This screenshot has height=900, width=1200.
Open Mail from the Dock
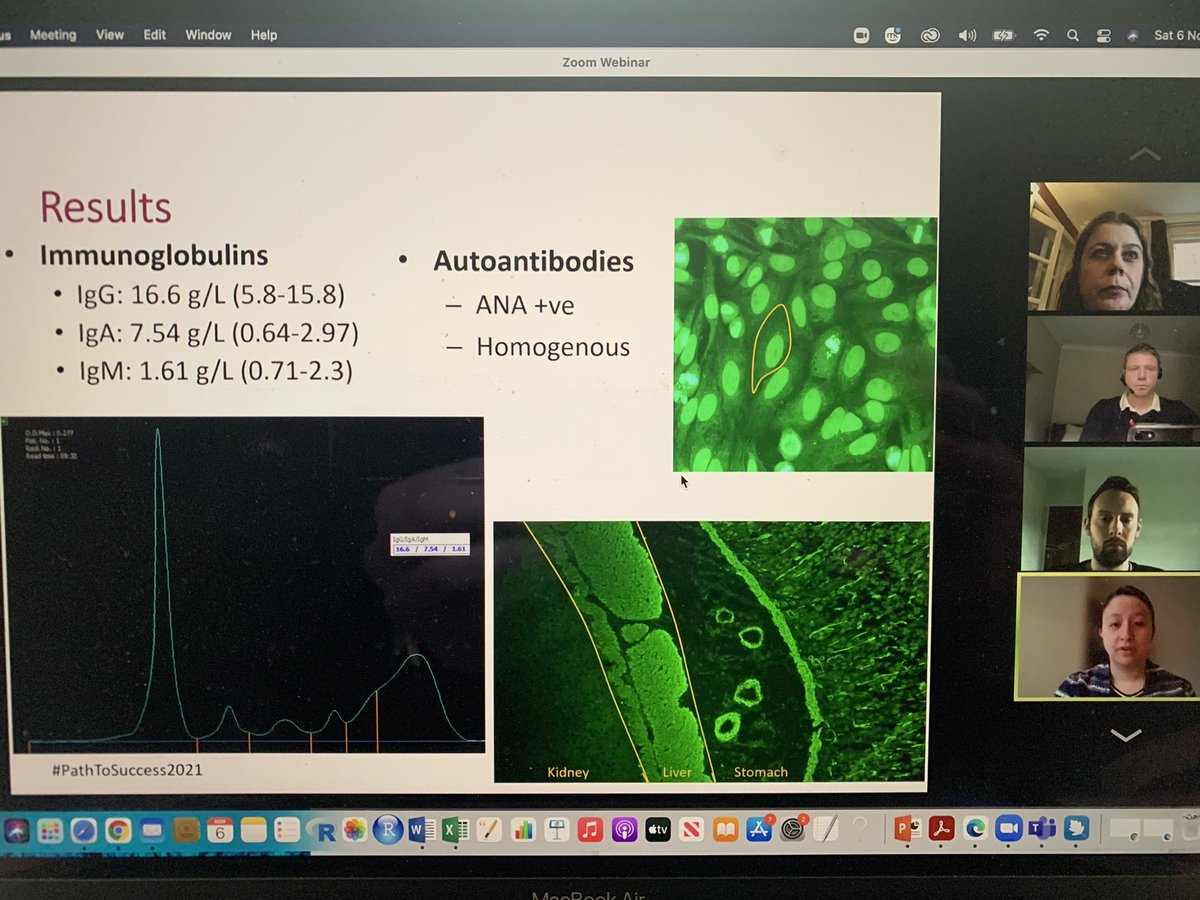click(x=152, y=830)
